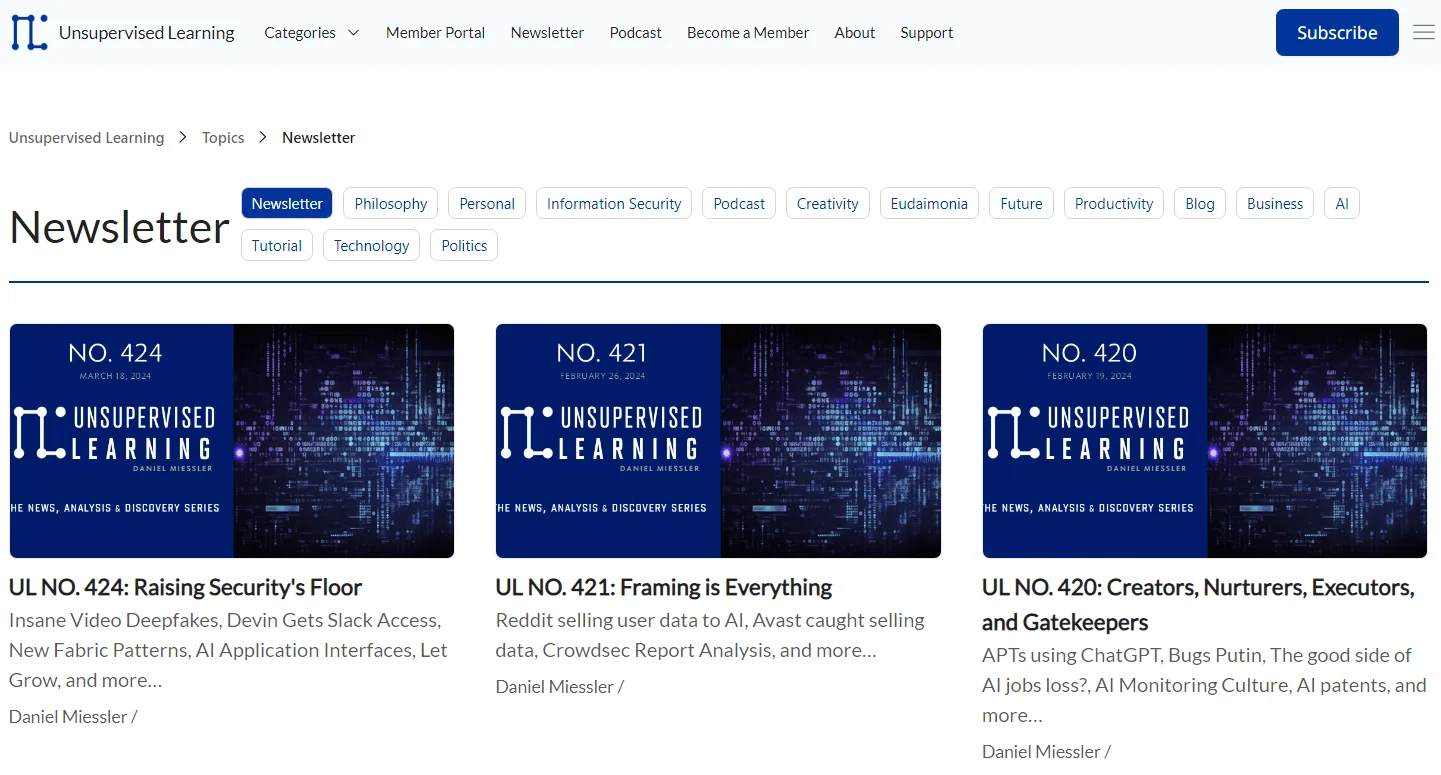Screen dimensions: 1441x775
Task: Click the Subscribe button
Action: (x=1337, y=32)
